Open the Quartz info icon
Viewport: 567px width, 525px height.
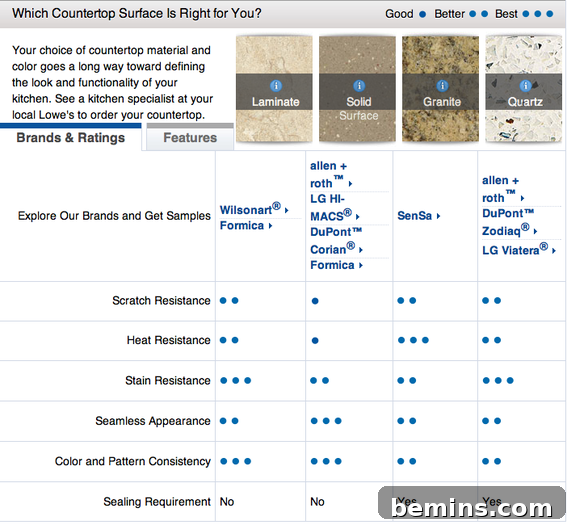click(525, 86)
